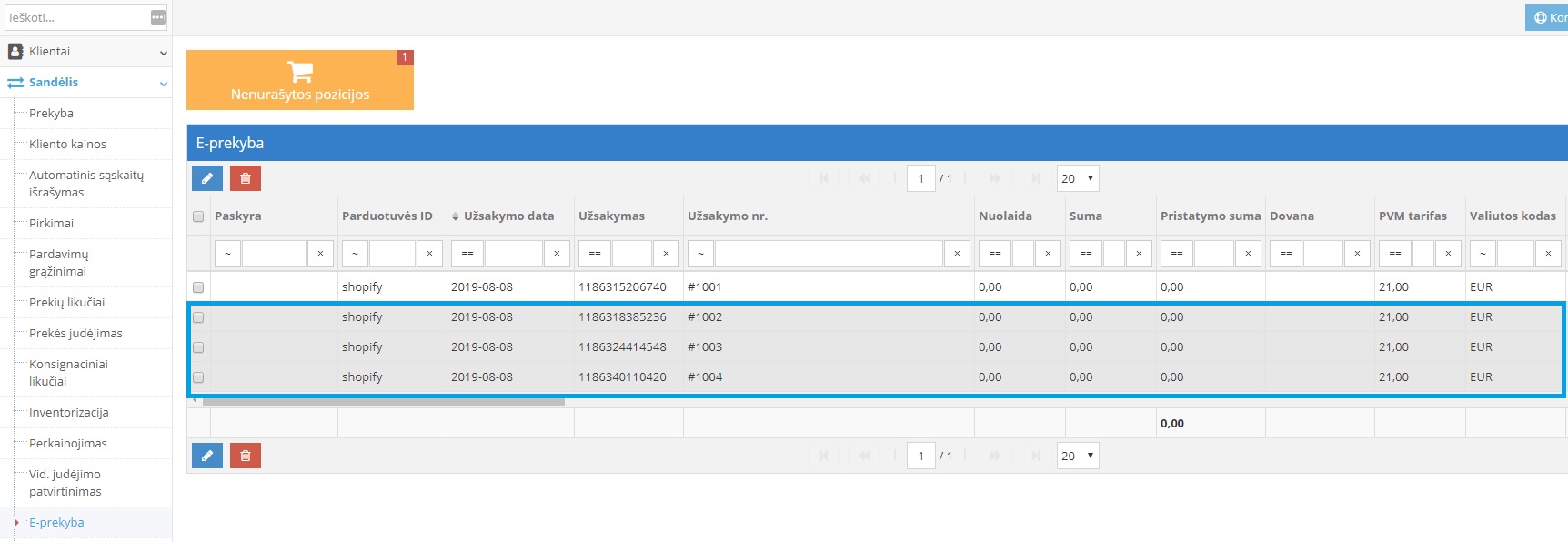This screenshot has height=542, width=1568.
Task: Clear the Parduotuvės ID column filter
Action: [x=429, y=254]
